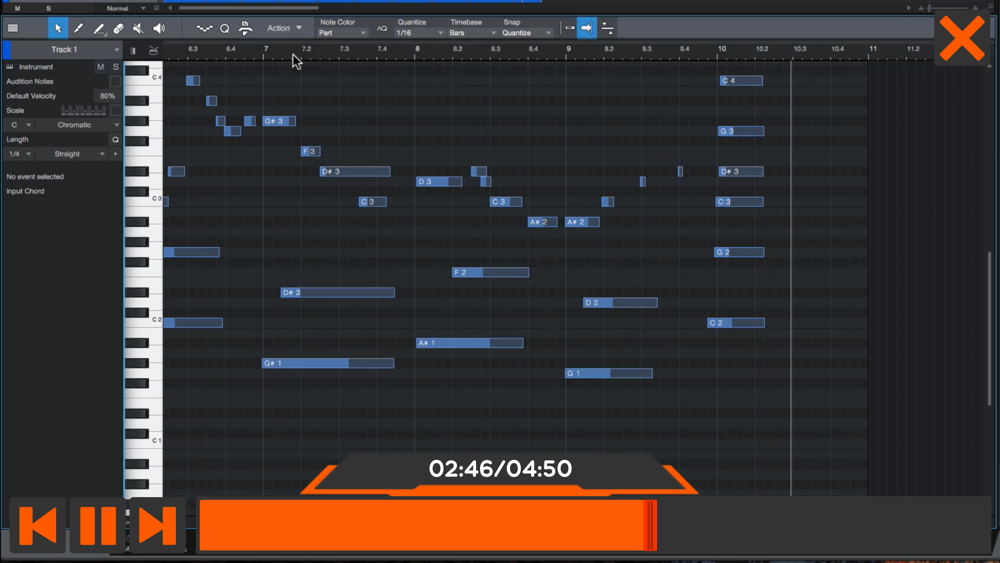Click the ruler alignment icon after Autoscroll

[x=607, y=28]
